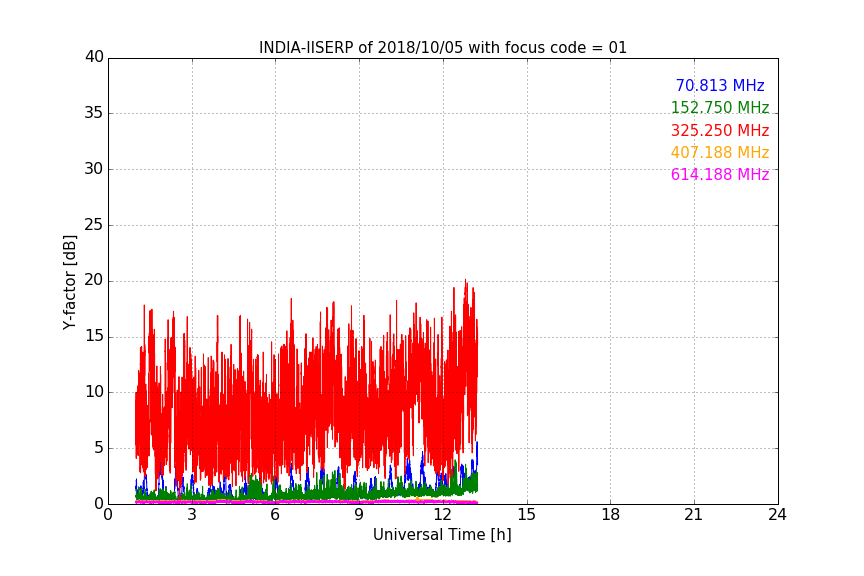Click the y-axis tick value 25
Screen dimensions: 864x576
pyautogui.click(x=94, y=224)
